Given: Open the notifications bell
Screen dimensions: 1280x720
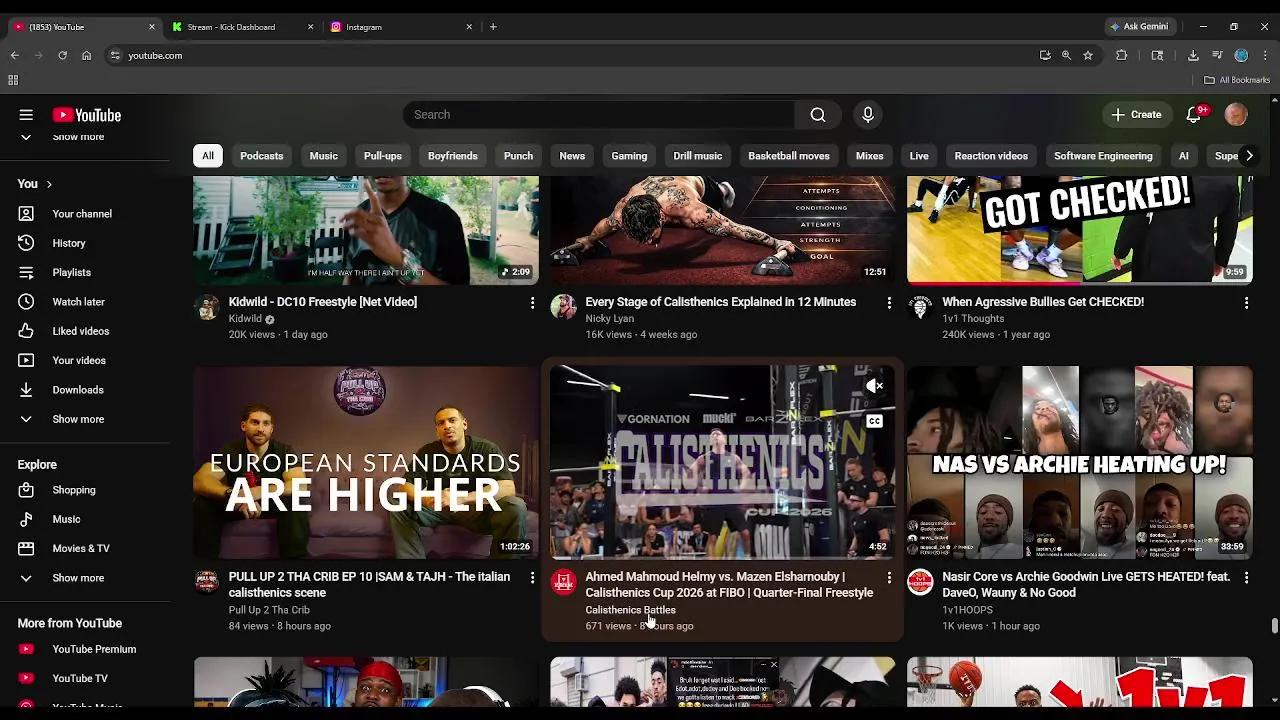Looking at the screenshot, I should (1194, 115).
